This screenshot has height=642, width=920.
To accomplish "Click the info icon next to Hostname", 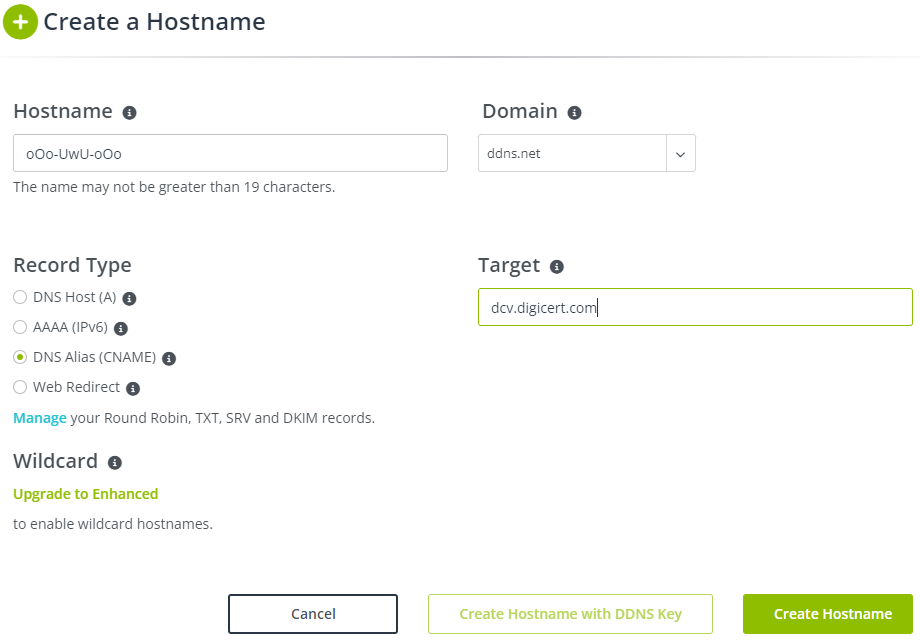I will coord(129,113).
